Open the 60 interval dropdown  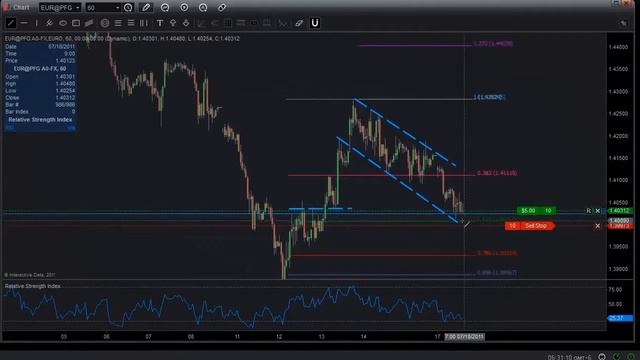(103, 8)
